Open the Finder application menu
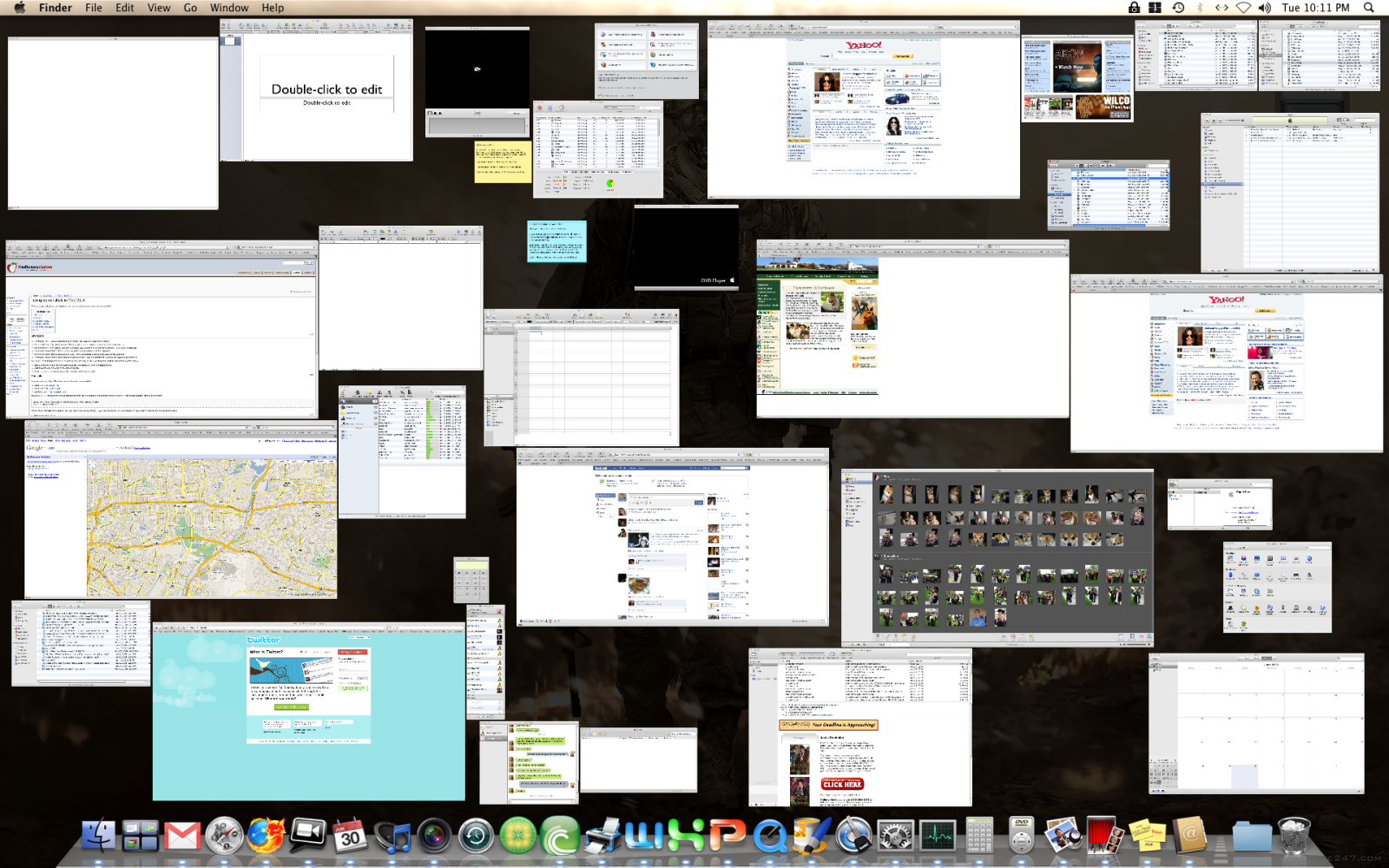1389x868 pixels. coord(56,8)
